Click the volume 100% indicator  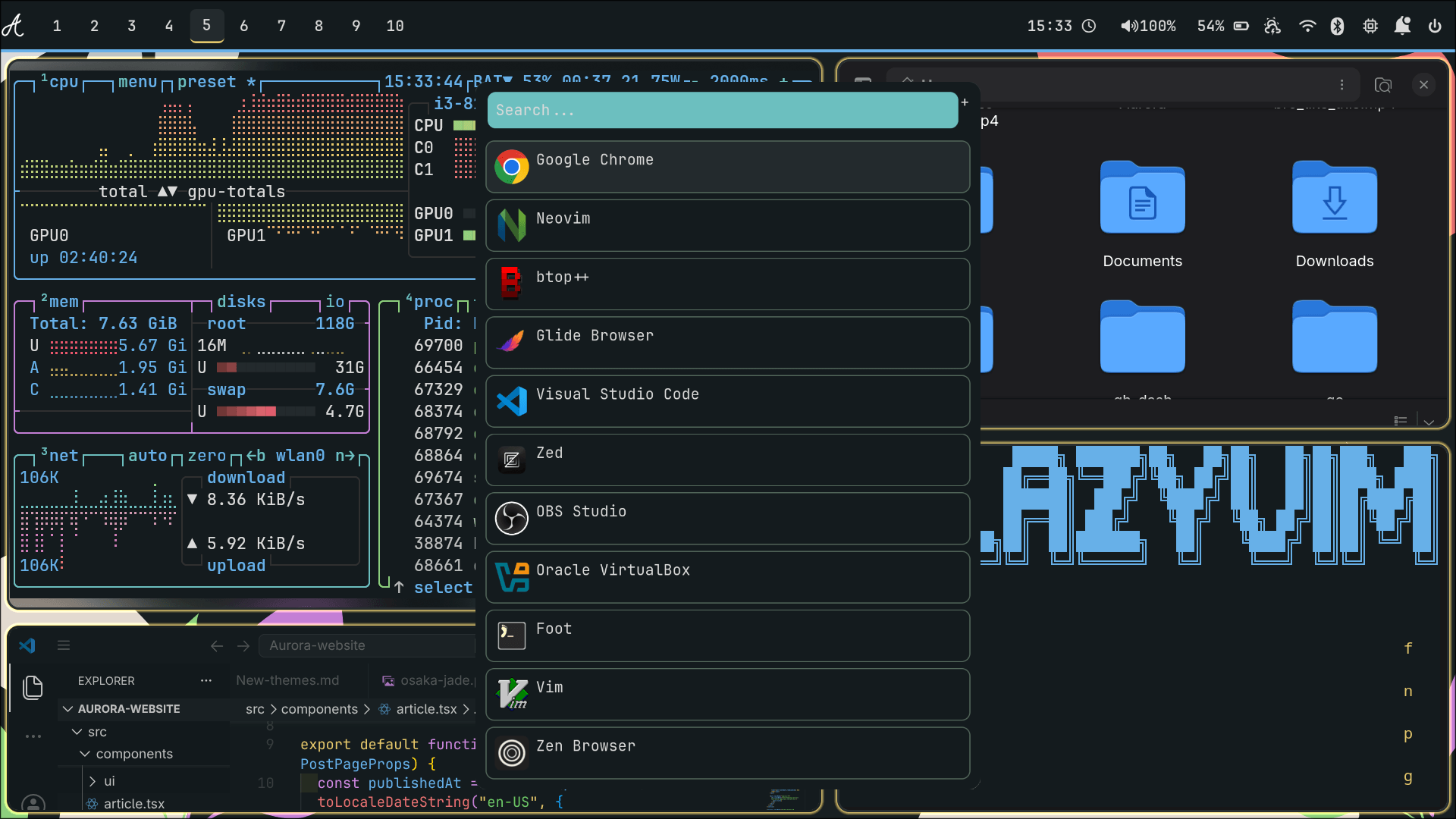coord(1148,26)
